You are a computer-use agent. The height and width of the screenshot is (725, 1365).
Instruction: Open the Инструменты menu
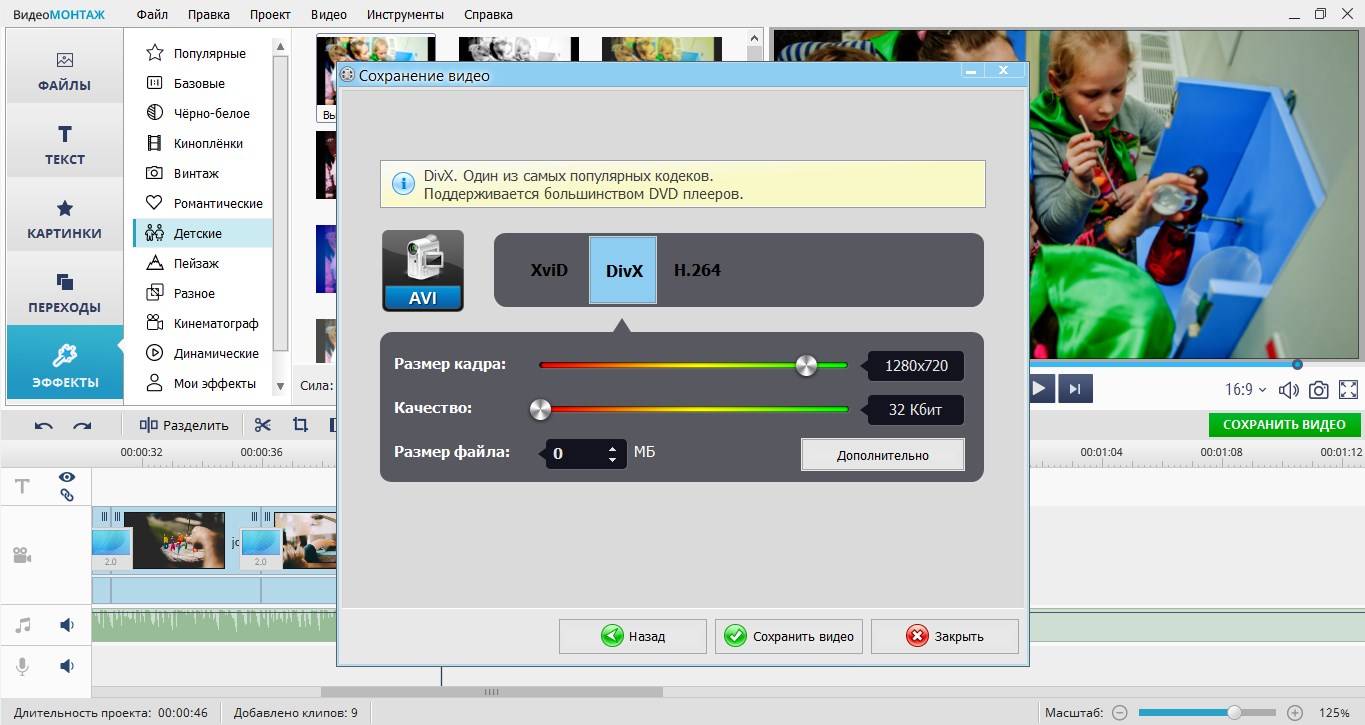tap(405, 14)
